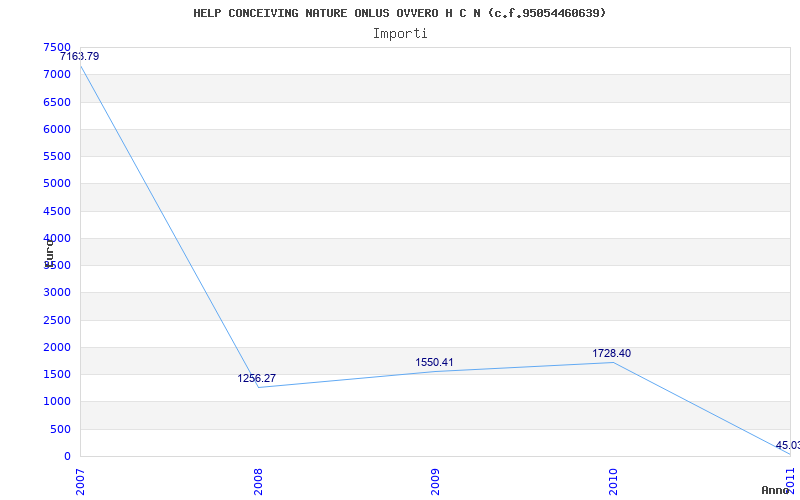Click the 'Anno' x-axis title
The height and width of the screenshot is (500, 800).
click(x=775, y=490)
